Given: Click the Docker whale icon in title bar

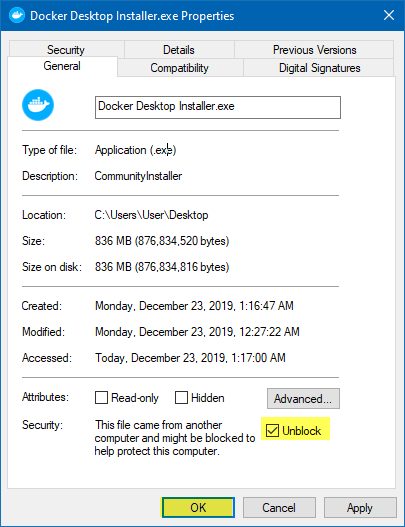Looking at the screenshot, I should 17,15.
